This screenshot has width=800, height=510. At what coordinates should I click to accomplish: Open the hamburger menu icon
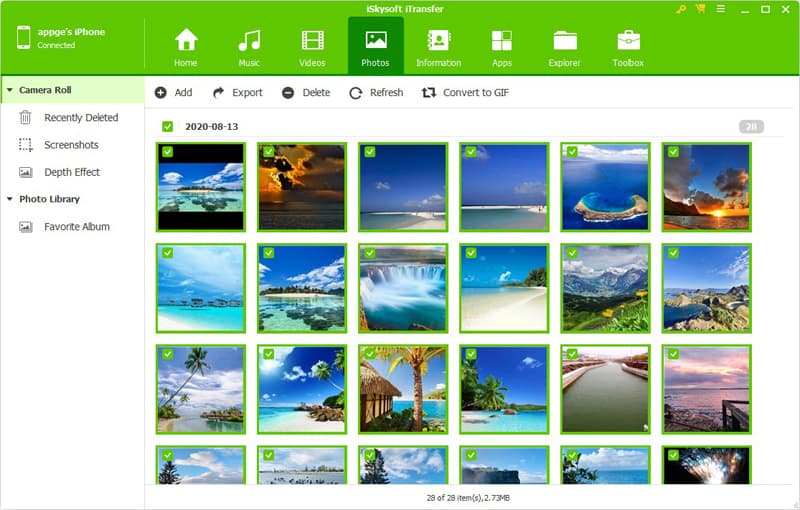coord(720,9)
